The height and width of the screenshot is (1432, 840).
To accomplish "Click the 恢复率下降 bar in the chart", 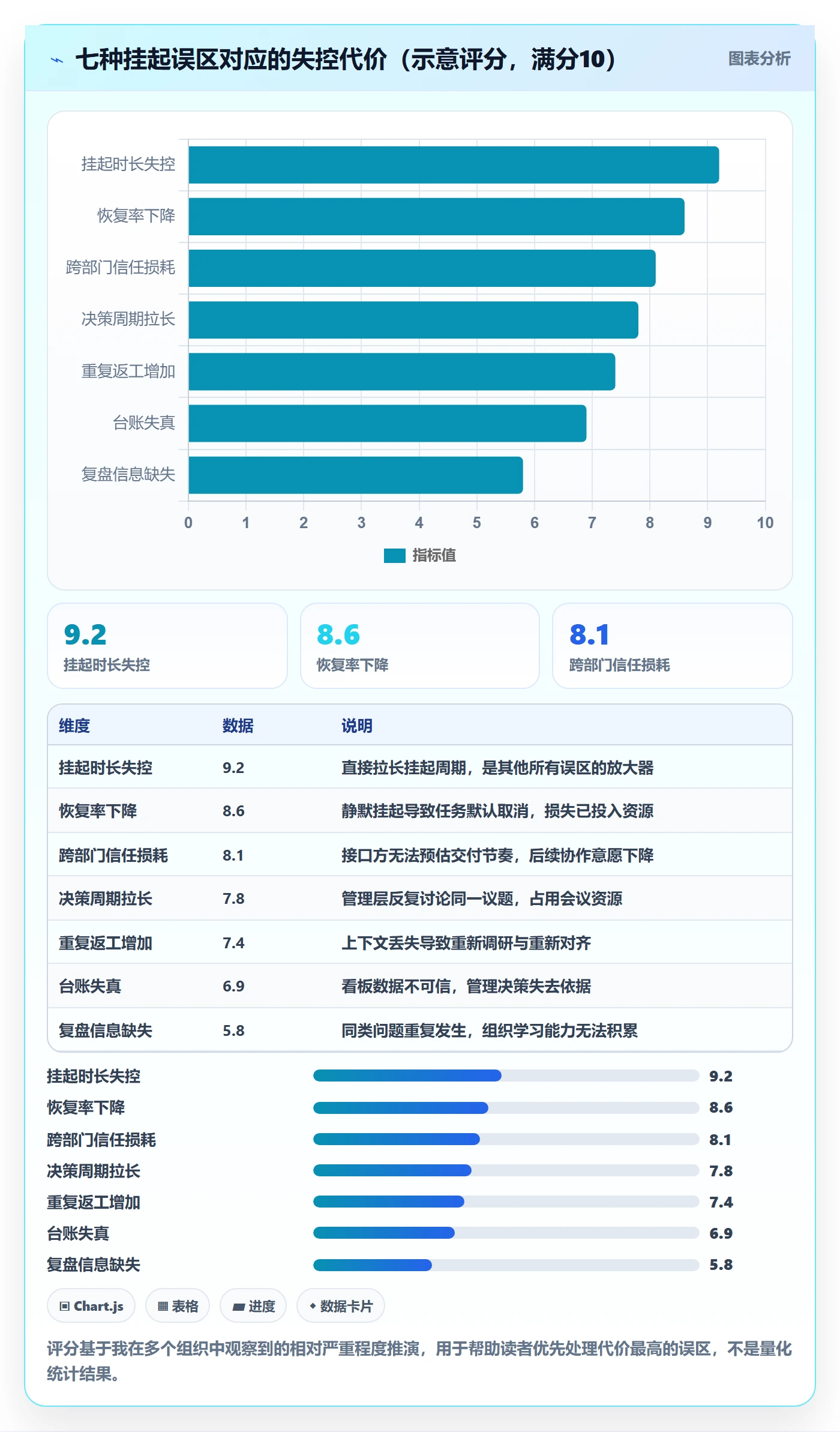I will 437,217.
